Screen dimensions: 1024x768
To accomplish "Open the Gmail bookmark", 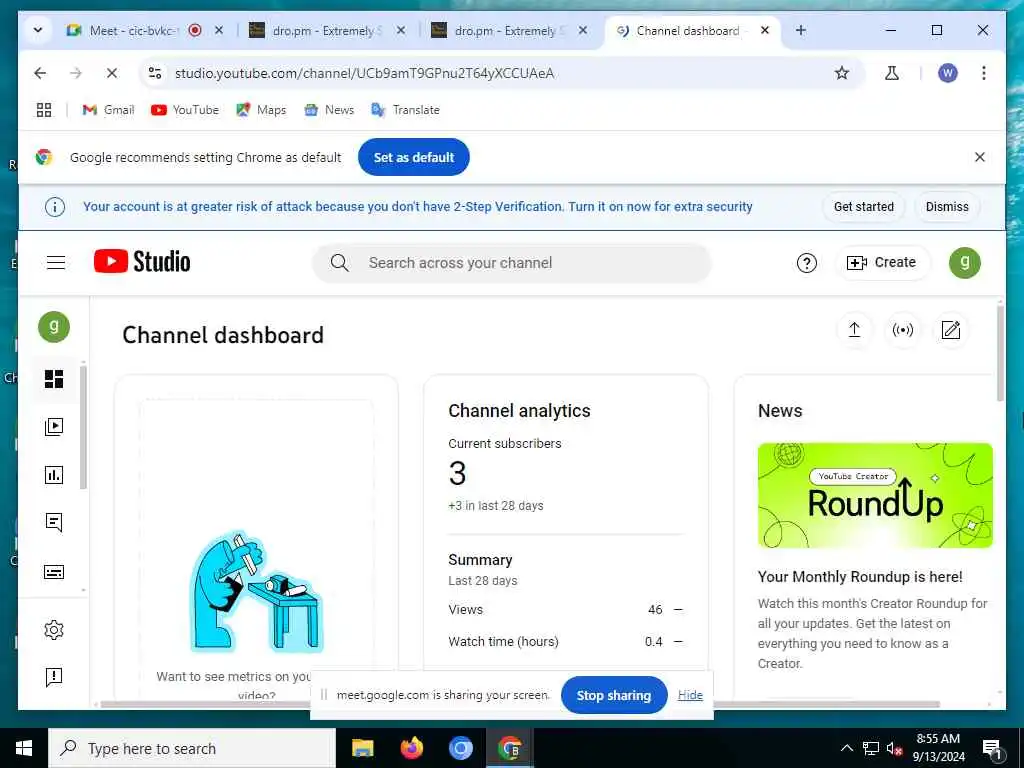I will coord(108,110).
